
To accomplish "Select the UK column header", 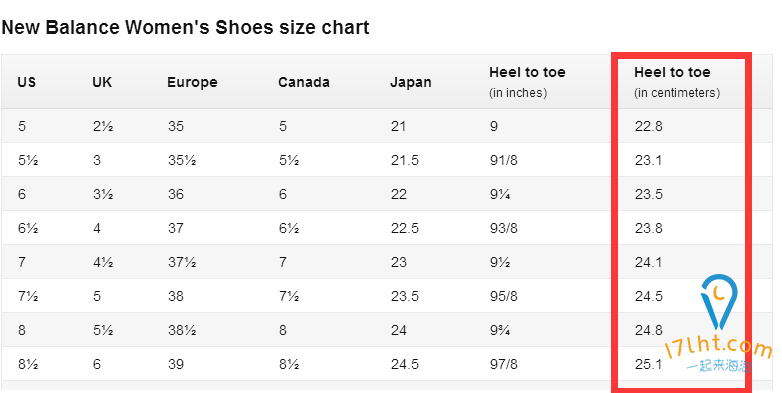I will (x=102, y=82).
